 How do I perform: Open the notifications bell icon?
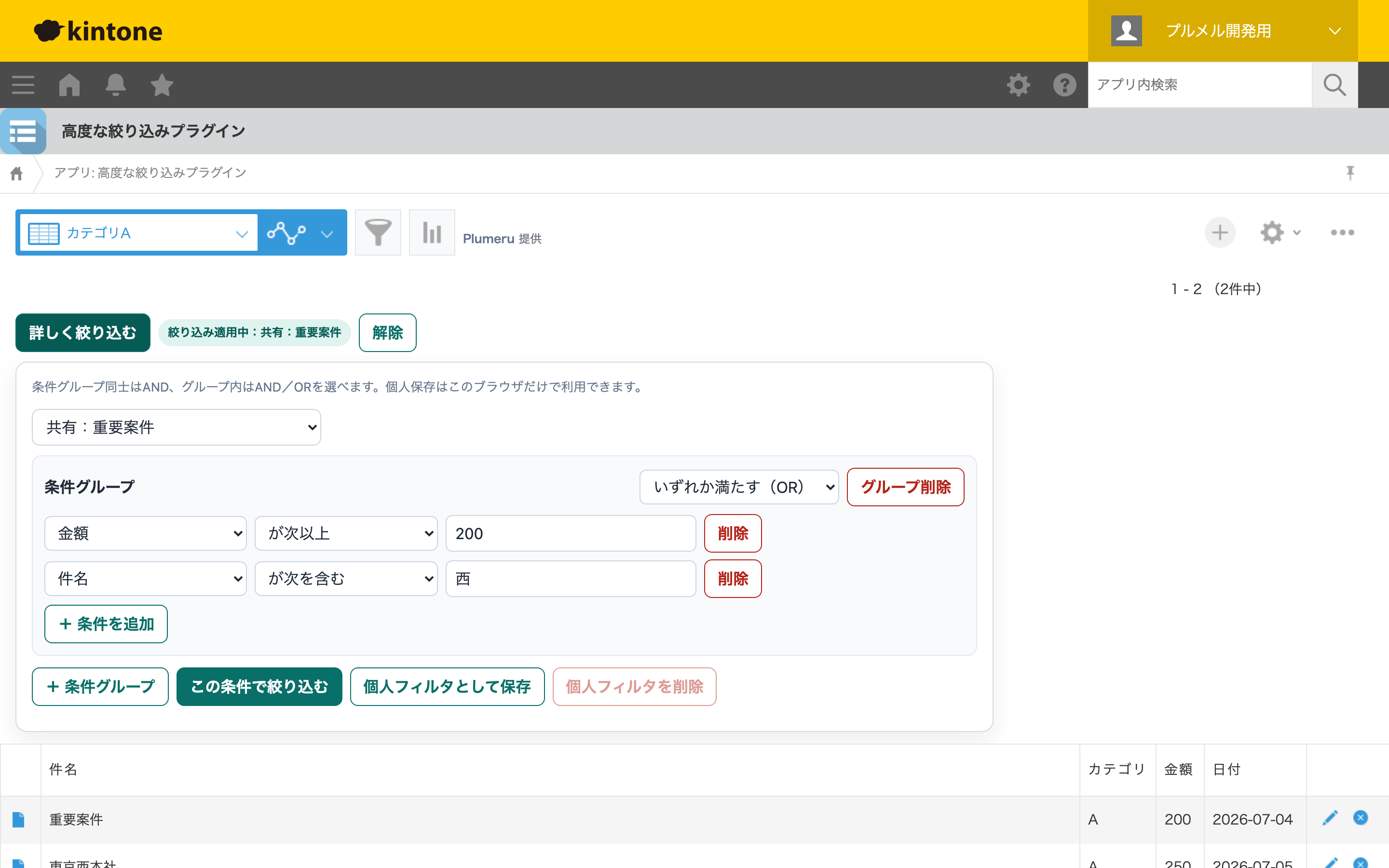115,85
